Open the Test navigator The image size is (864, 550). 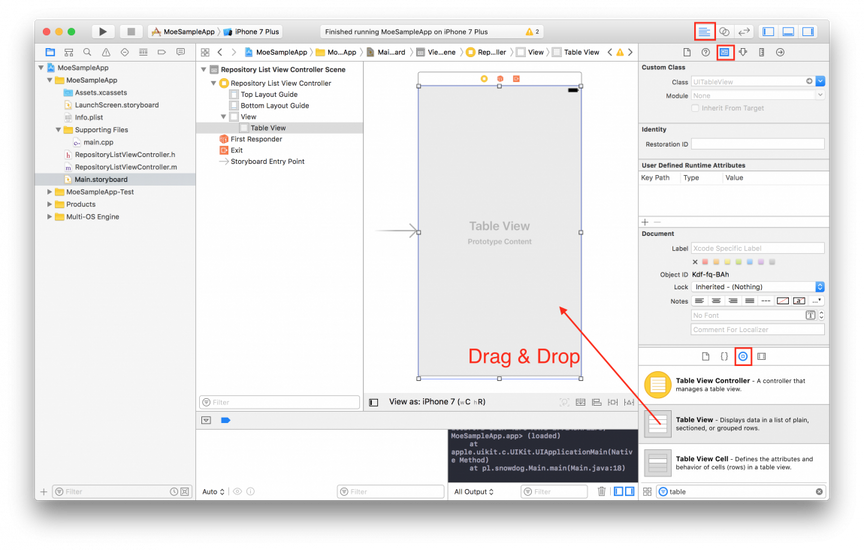(x=125, y=52)
